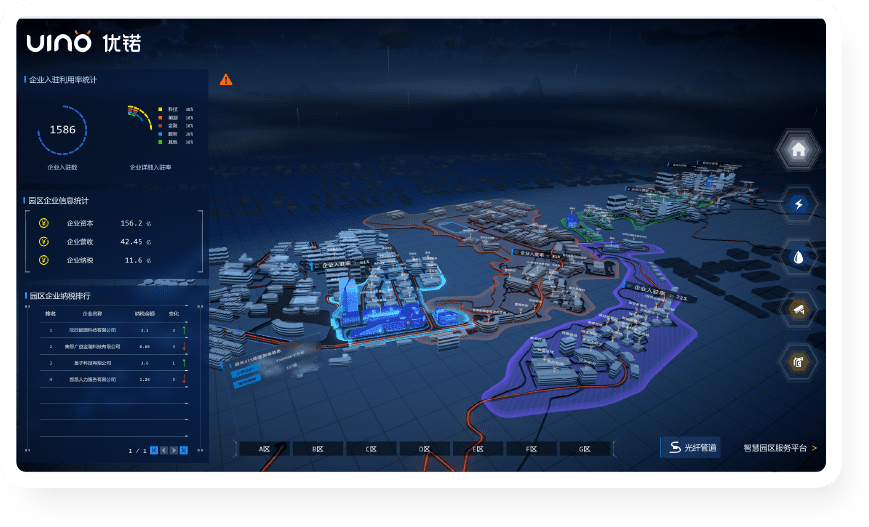Click yen icon beside 企业纳税
The height and width of the screenshot is (527, 869).
click(44, 260)
